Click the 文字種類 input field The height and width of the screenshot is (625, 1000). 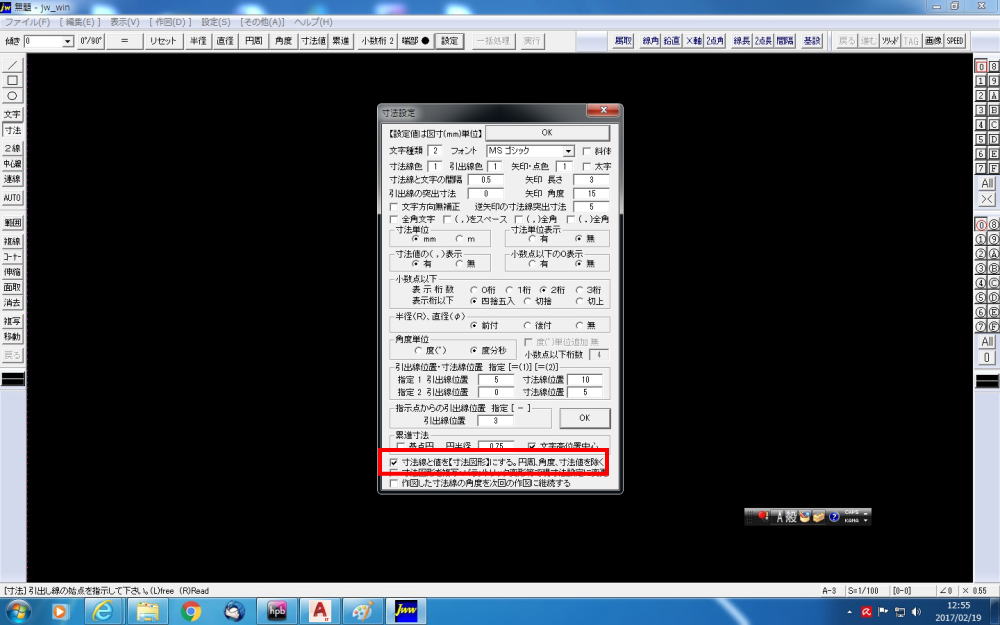(x=434, y=151)
